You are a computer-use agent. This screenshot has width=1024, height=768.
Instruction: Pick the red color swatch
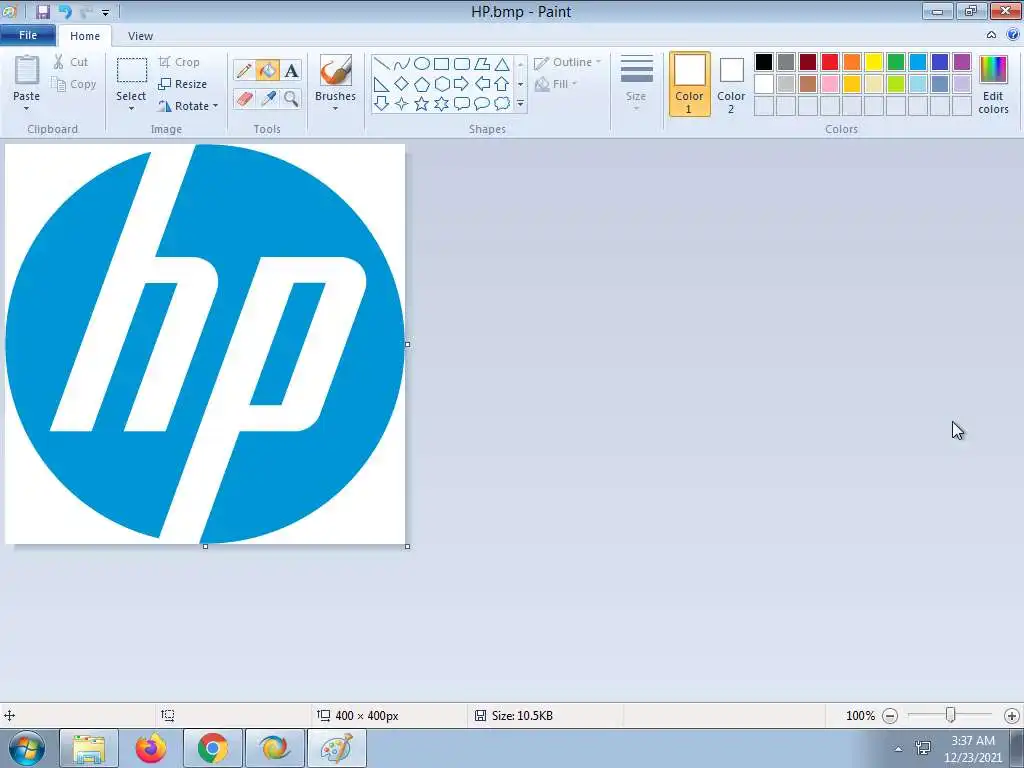point(830,62)
